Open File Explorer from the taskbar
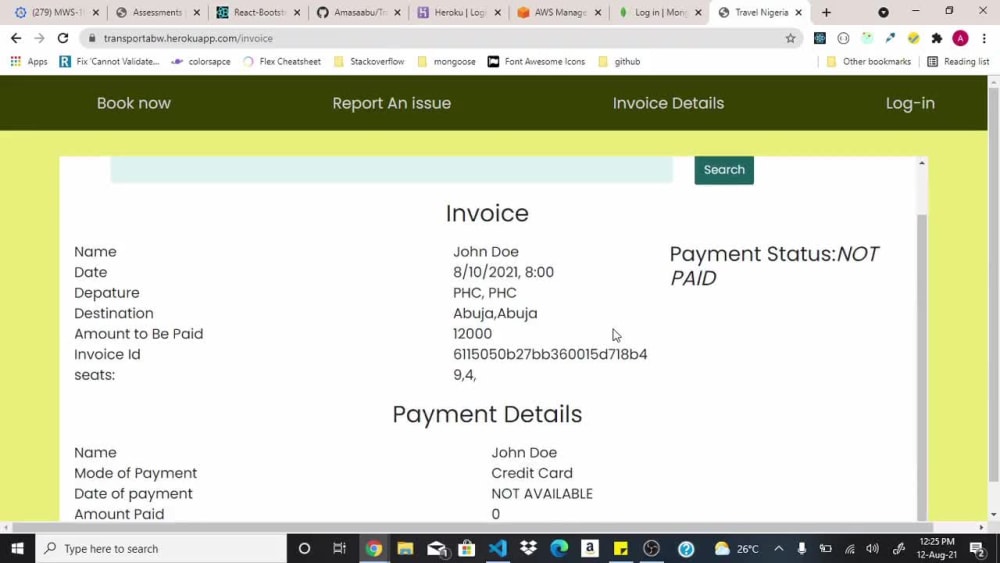Viewport: 1000px width, 563px height. 405,548
